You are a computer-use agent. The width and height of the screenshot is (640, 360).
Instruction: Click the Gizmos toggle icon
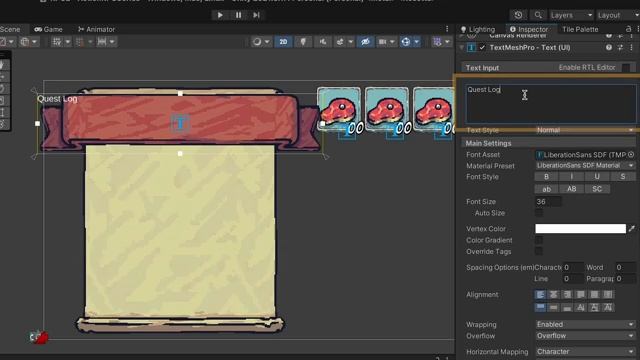pyautogui.click(x=406, y=42)
